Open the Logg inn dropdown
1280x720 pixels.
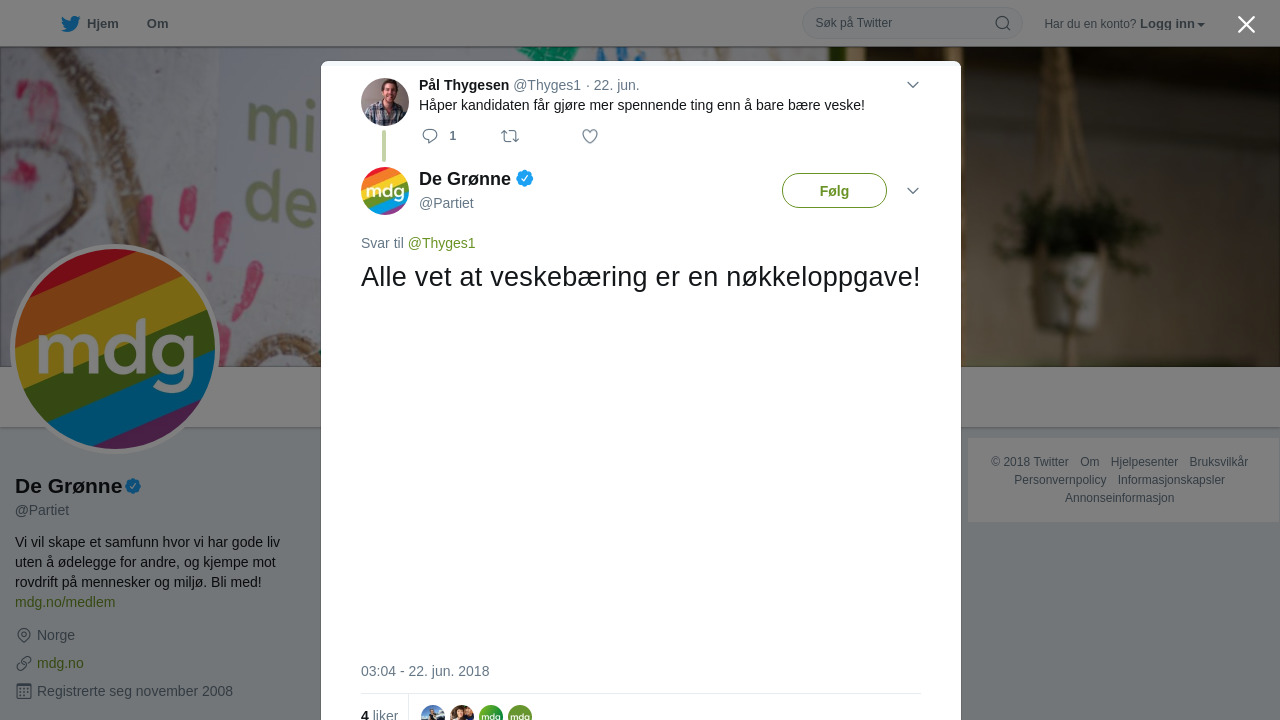(1172, 24)
